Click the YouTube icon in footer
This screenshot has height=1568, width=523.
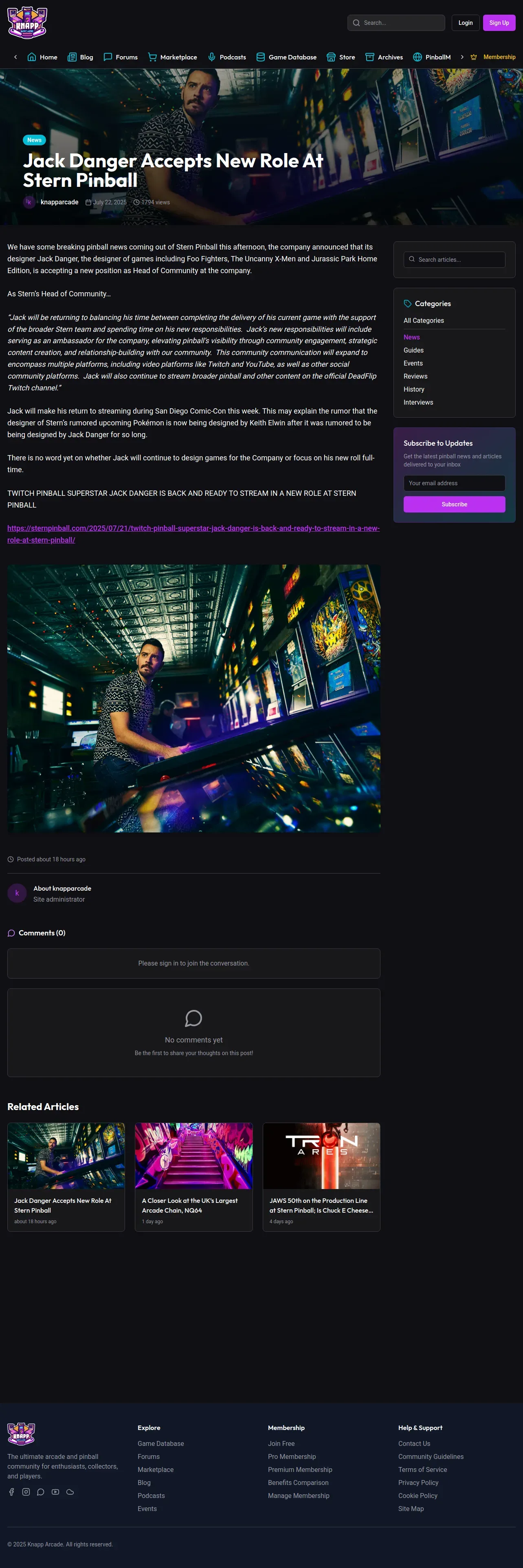tap(55, 1492)
